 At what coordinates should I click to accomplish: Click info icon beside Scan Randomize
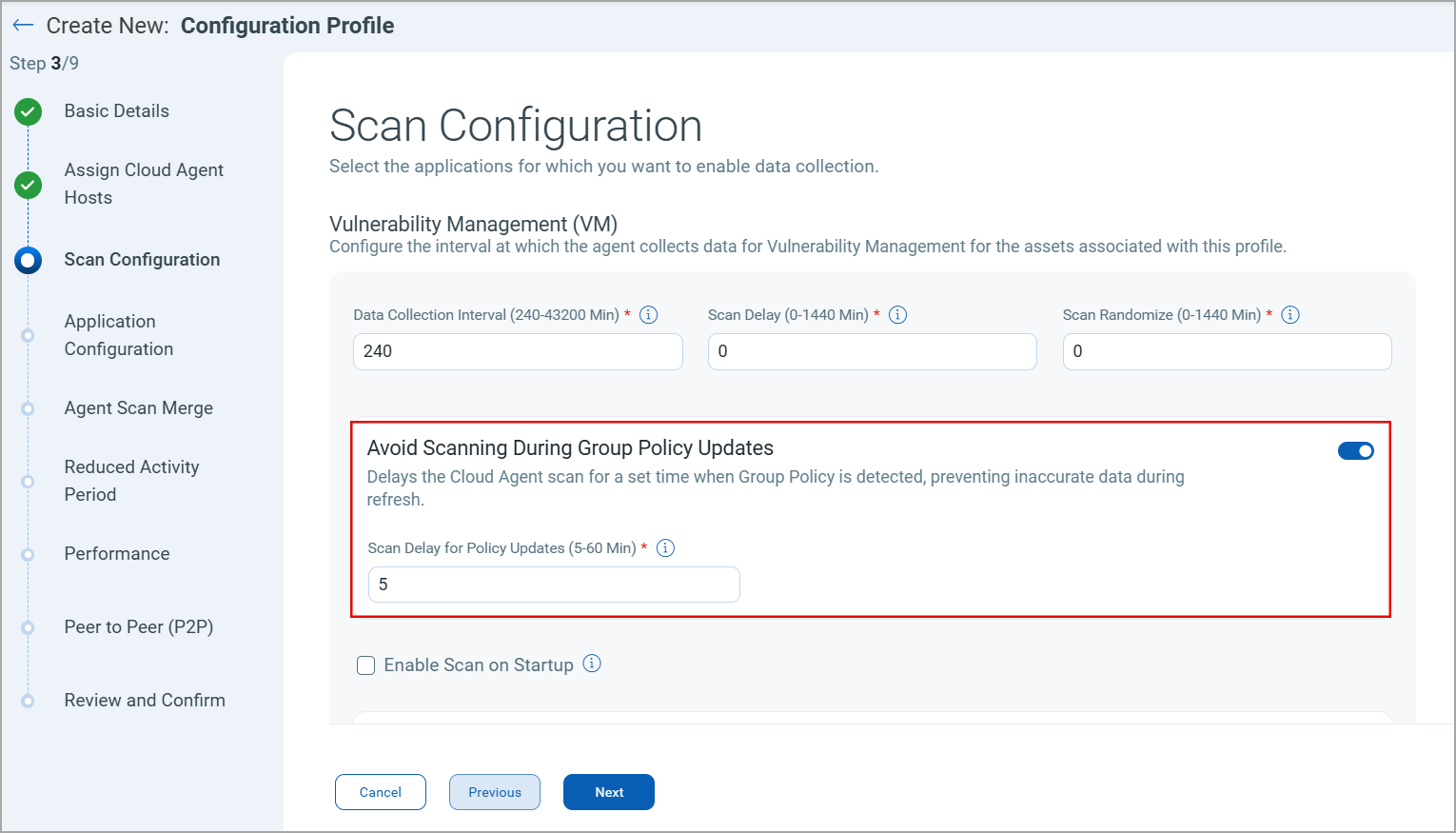[x=1290, y=315]
